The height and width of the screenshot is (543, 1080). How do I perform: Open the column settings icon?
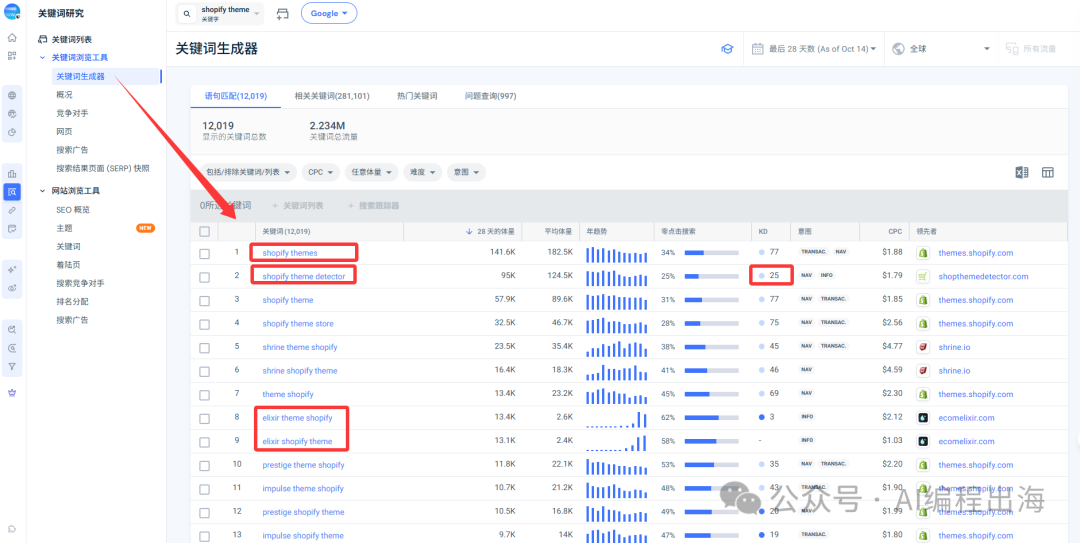click(x=1048, y=172)
